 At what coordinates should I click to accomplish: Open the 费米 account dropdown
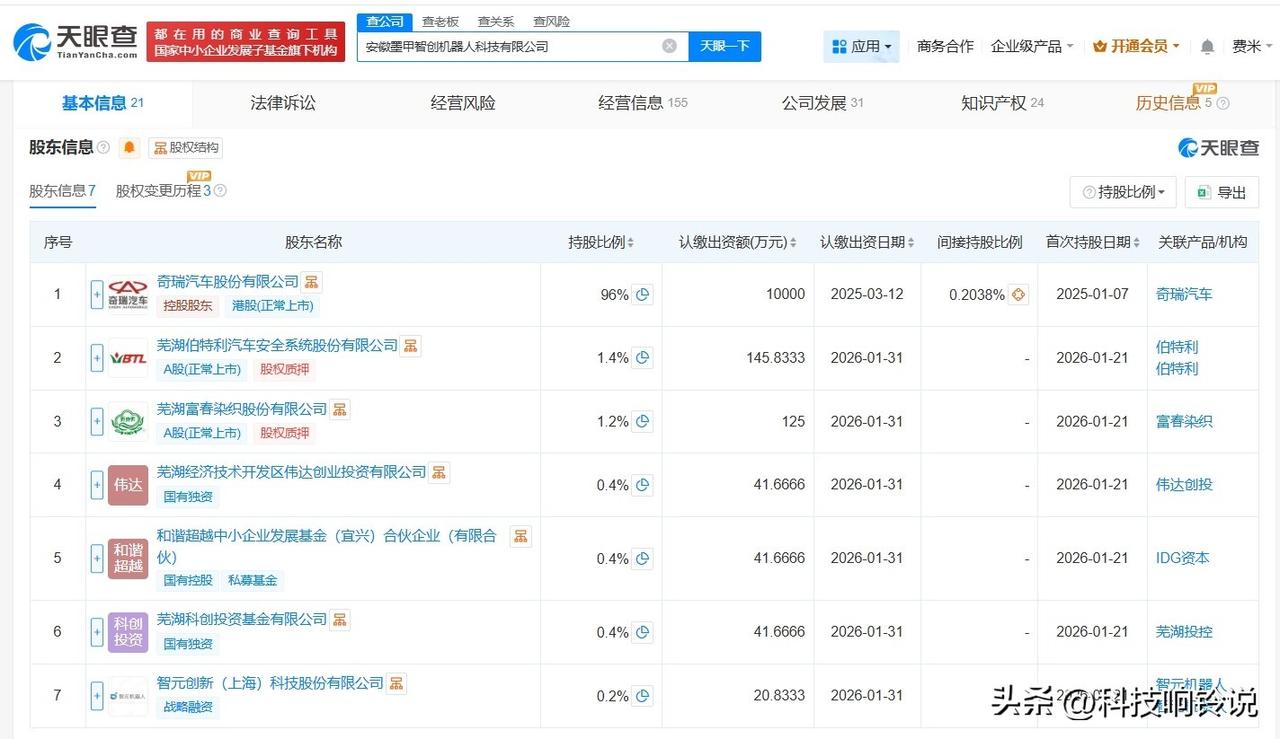1253,46
